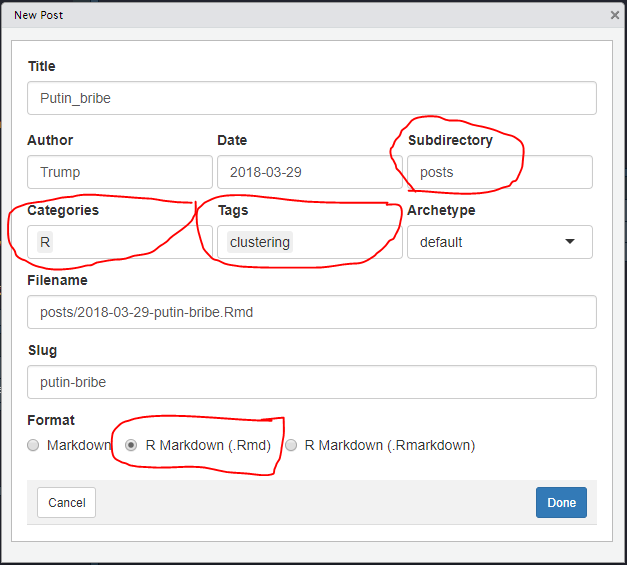The image size is (627, 565).
Task: Focus the Filename field with .Rmd path
Action: coord(312,312)
